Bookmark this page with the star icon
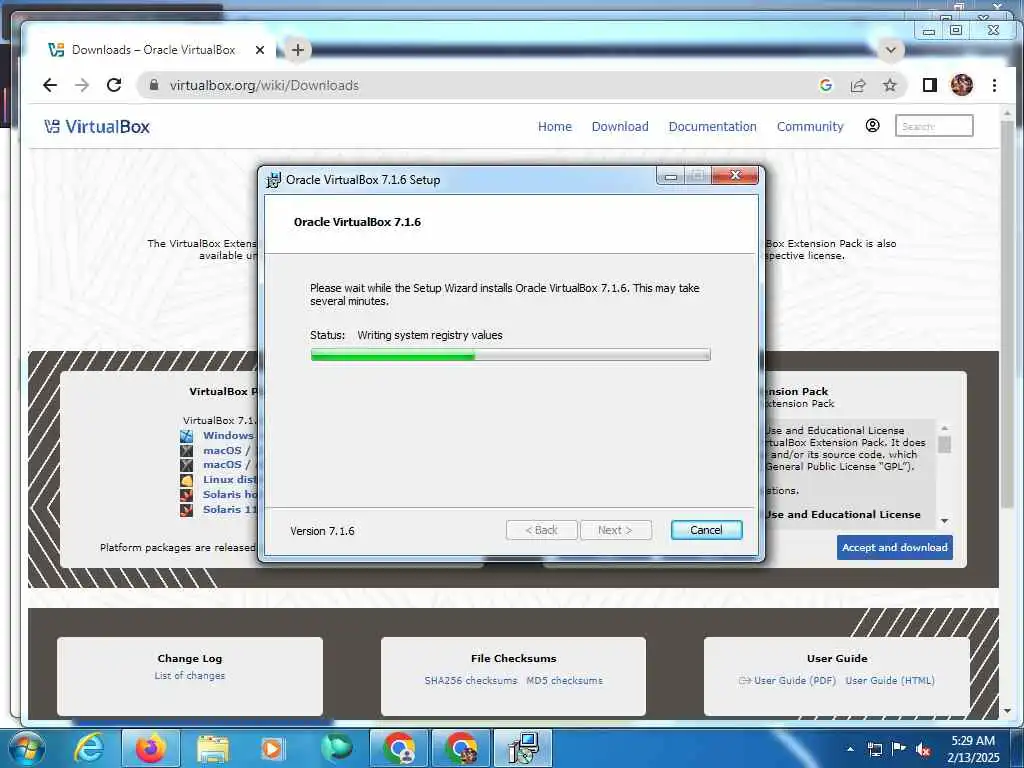Viewport: 1024px width, 768px height. pos(889,85)
